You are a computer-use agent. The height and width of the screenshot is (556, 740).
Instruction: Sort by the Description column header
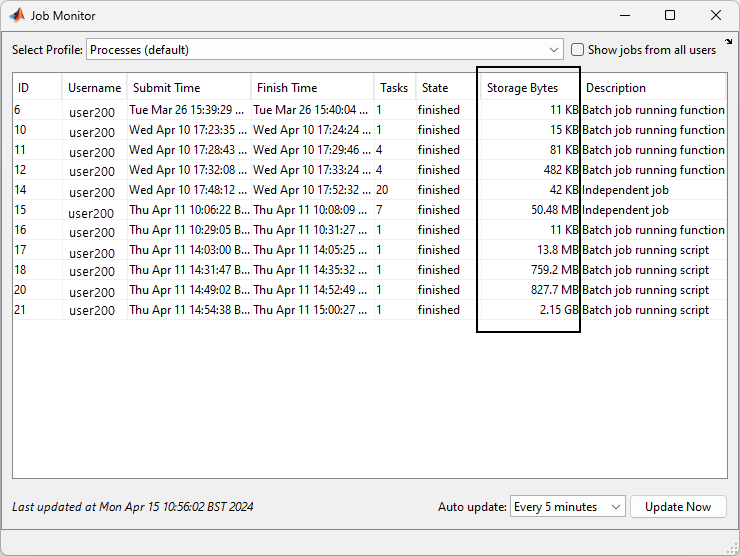(653, 88)
